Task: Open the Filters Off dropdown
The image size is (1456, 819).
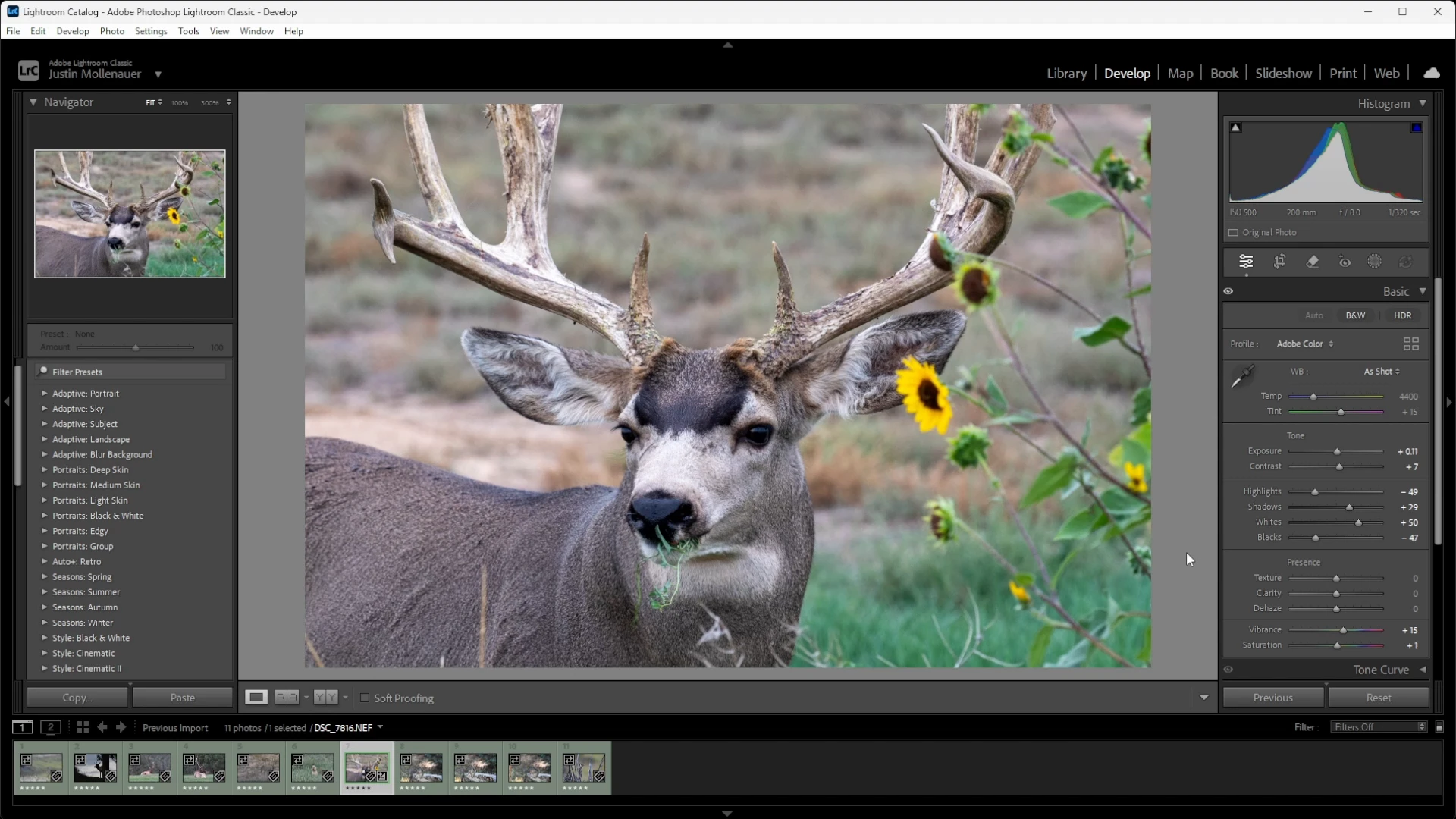Action: pyautogui.click(x=1380, y=727)
